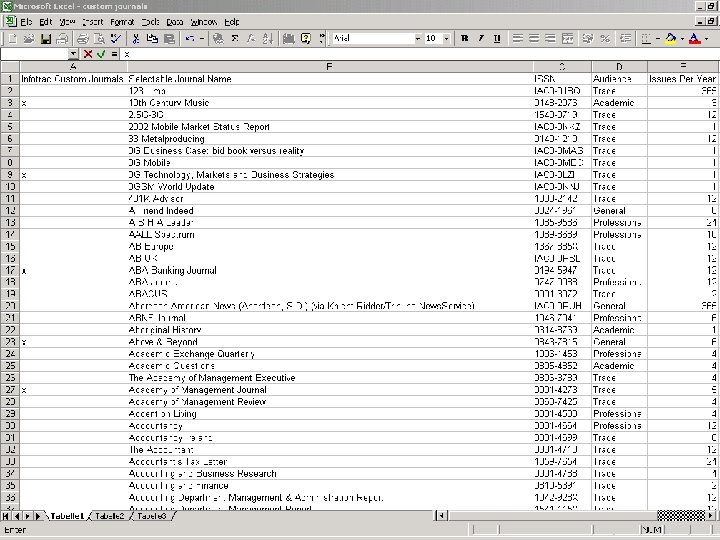Open the Arial font name dropdown

click(x=417, y=39)
